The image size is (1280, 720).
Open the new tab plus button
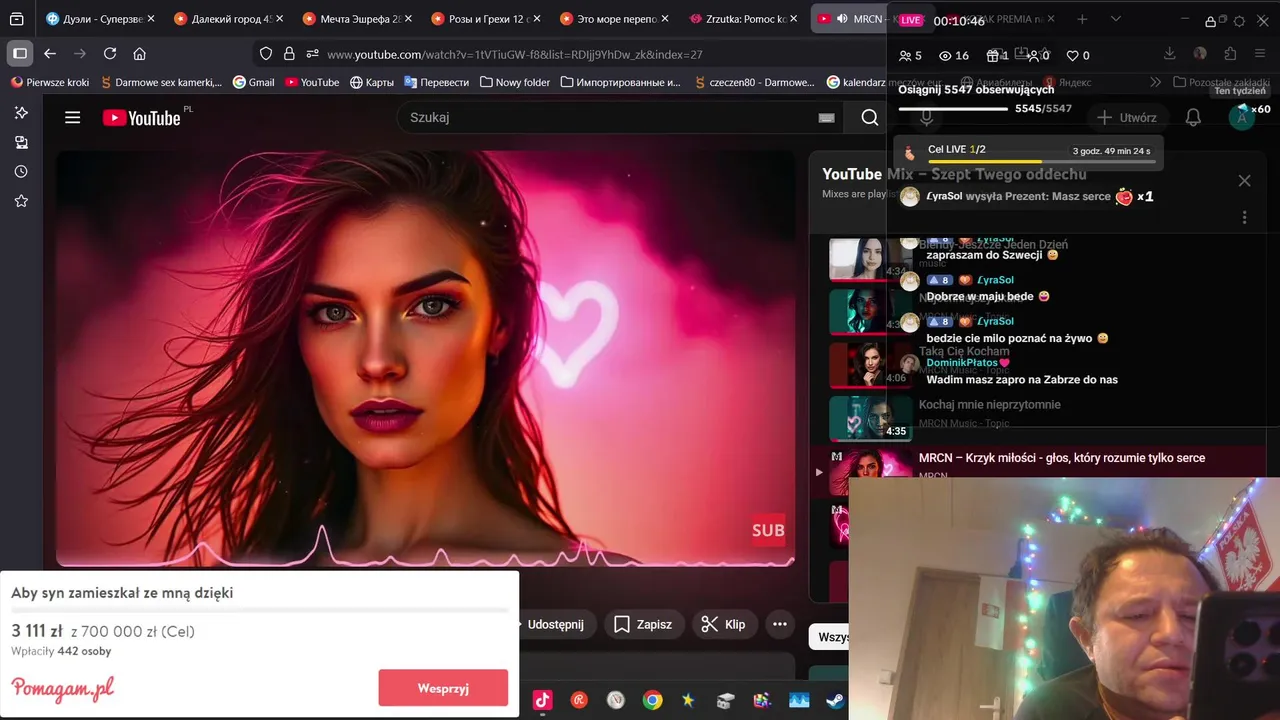click(x=1082, y=19)
